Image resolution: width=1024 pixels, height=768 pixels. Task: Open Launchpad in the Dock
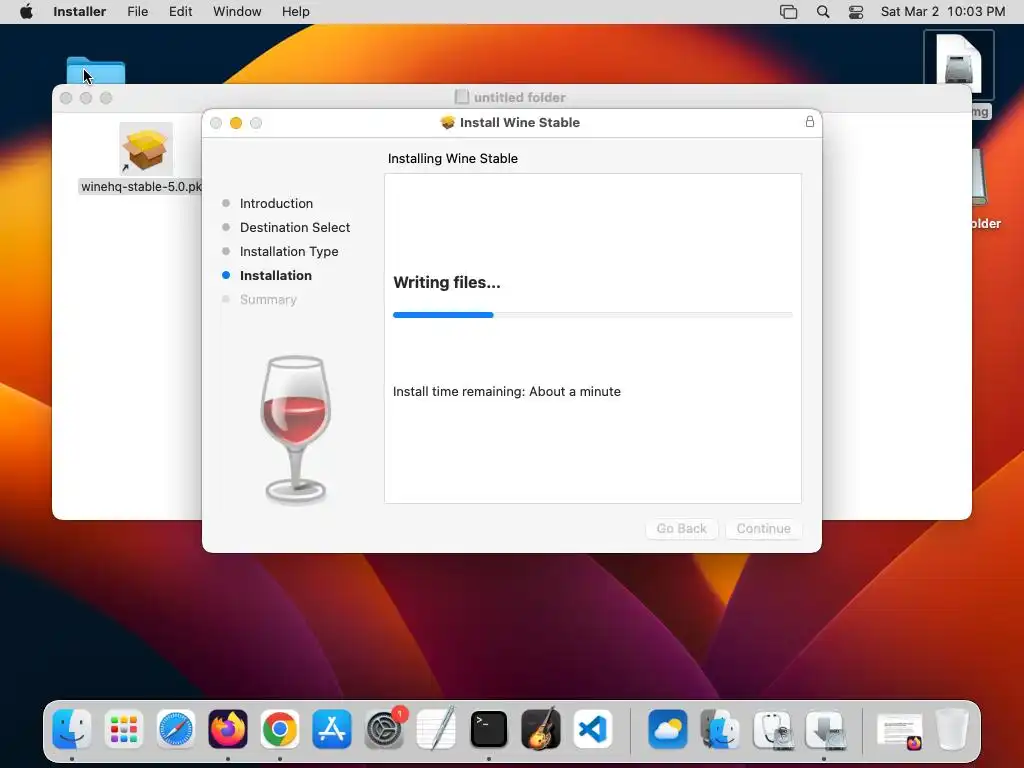(123, 729)
